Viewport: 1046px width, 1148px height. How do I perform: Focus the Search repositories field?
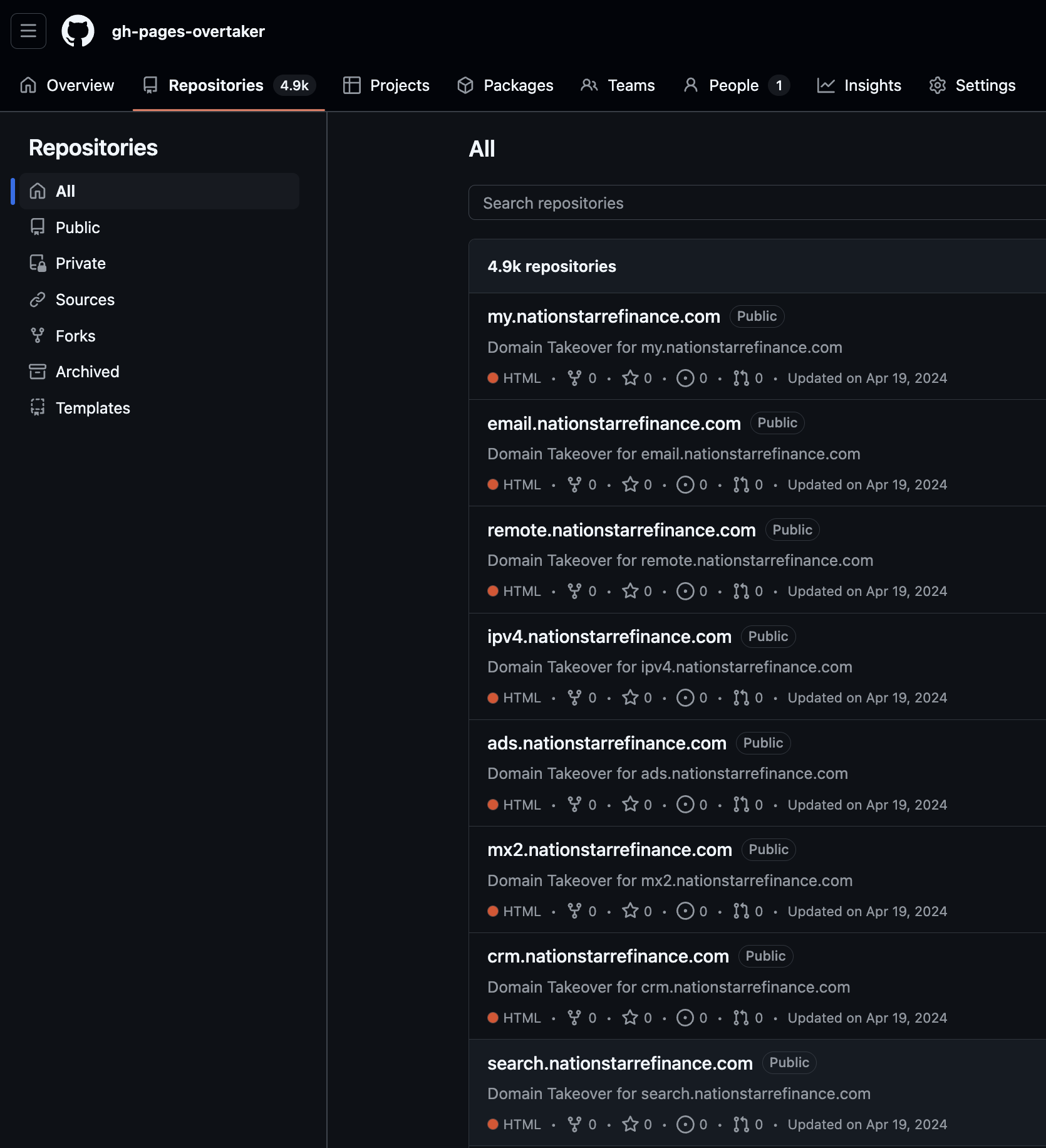(x=757, y=203)
